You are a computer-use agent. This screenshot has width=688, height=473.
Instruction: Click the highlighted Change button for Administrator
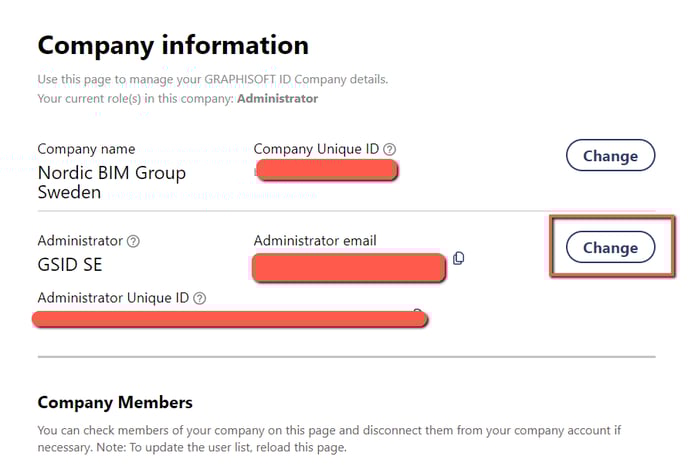610,247
